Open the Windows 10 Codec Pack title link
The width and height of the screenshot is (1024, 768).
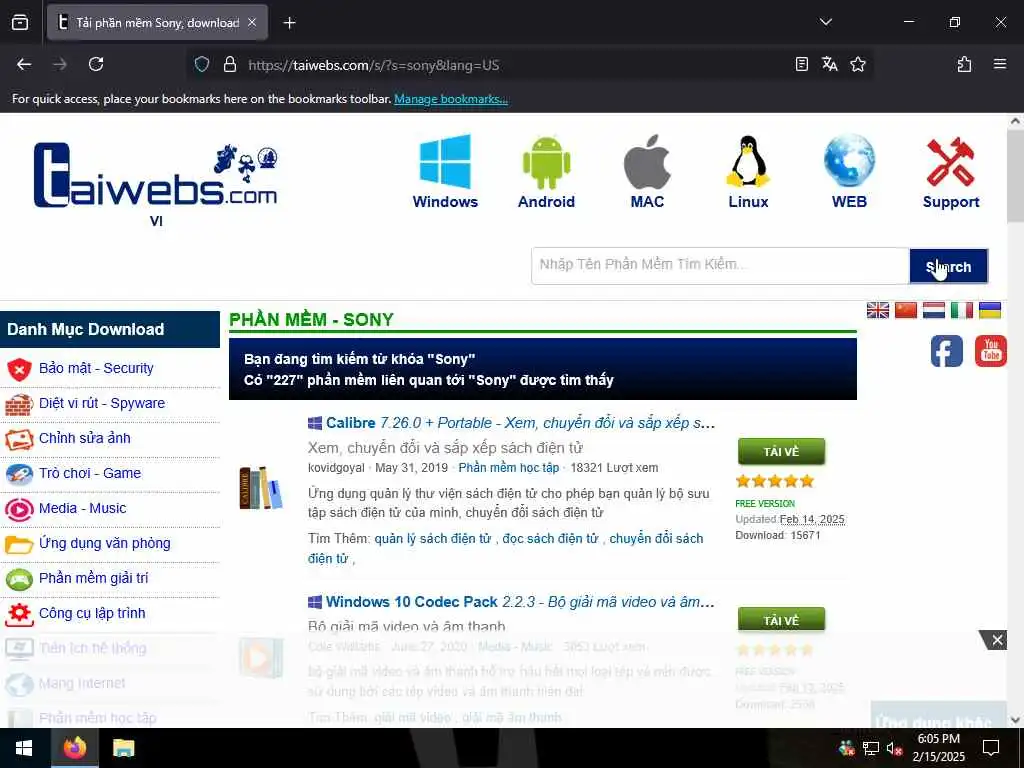pos(520,602)
